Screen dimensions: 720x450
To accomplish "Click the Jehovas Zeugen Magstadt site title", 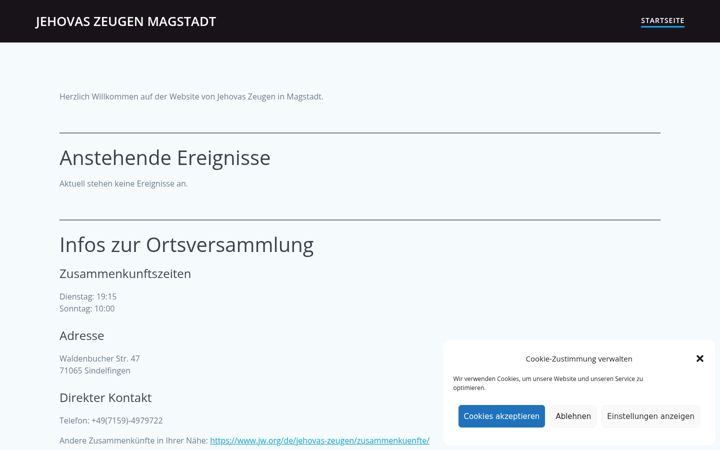I will coord(126,22).
